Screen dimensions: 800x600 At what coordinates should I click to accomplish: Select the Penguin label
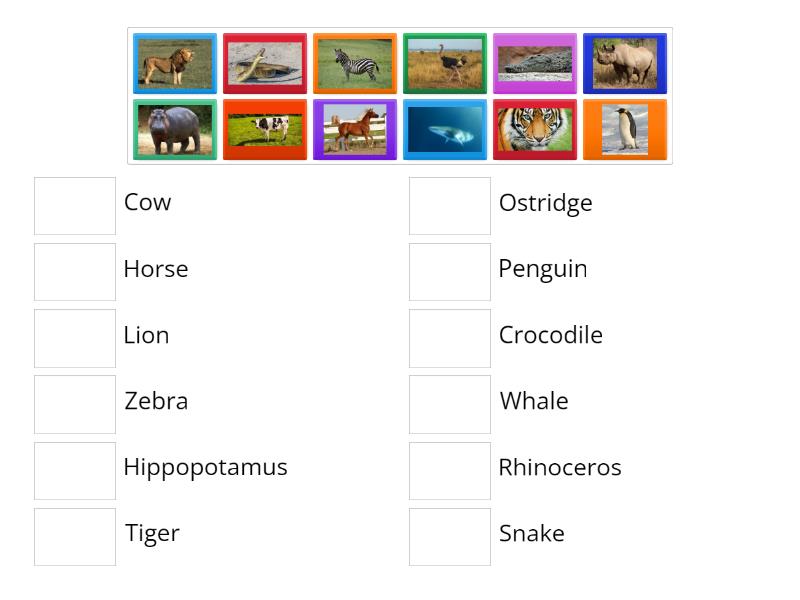coord(541,269)
